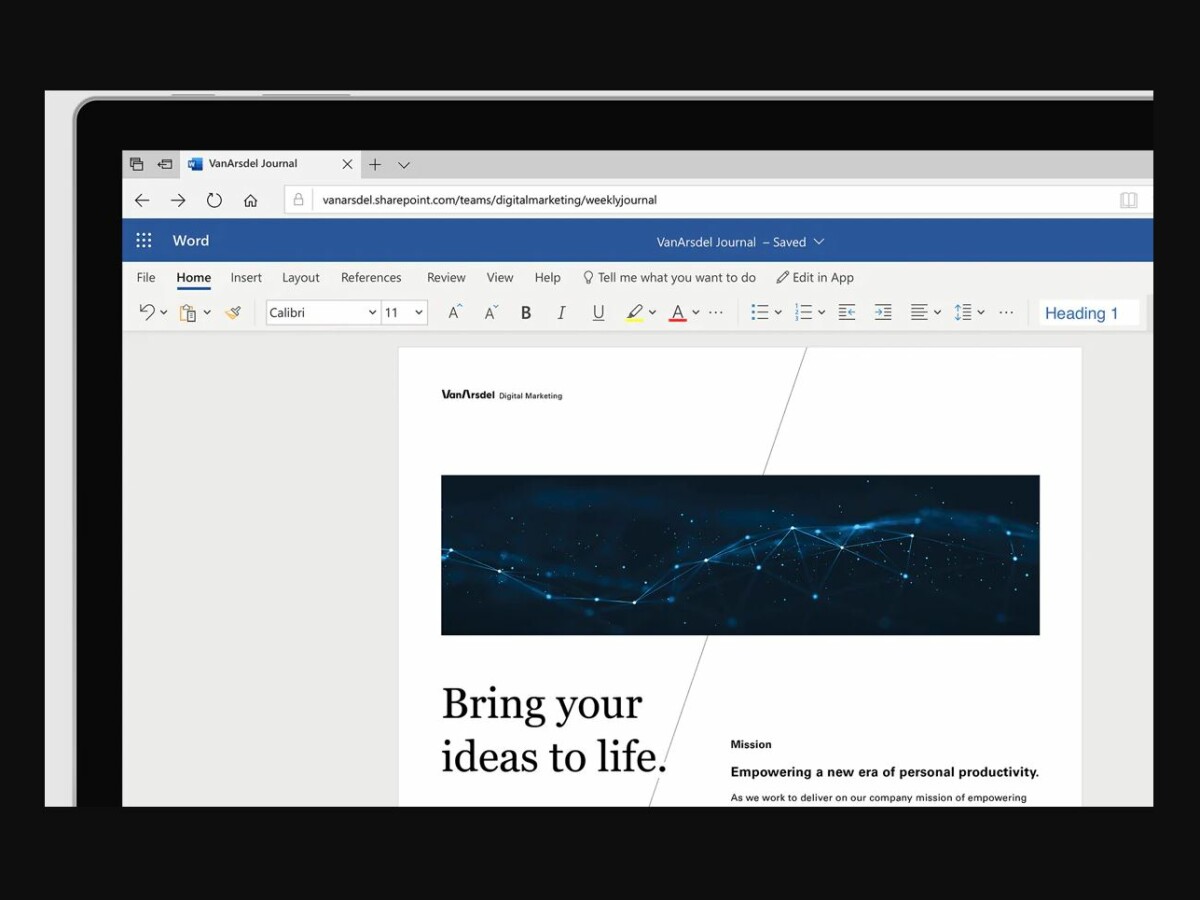This screenshot has height=900, width=1200.
Task: Switch to the References tab
Action: tap(371, 278)
